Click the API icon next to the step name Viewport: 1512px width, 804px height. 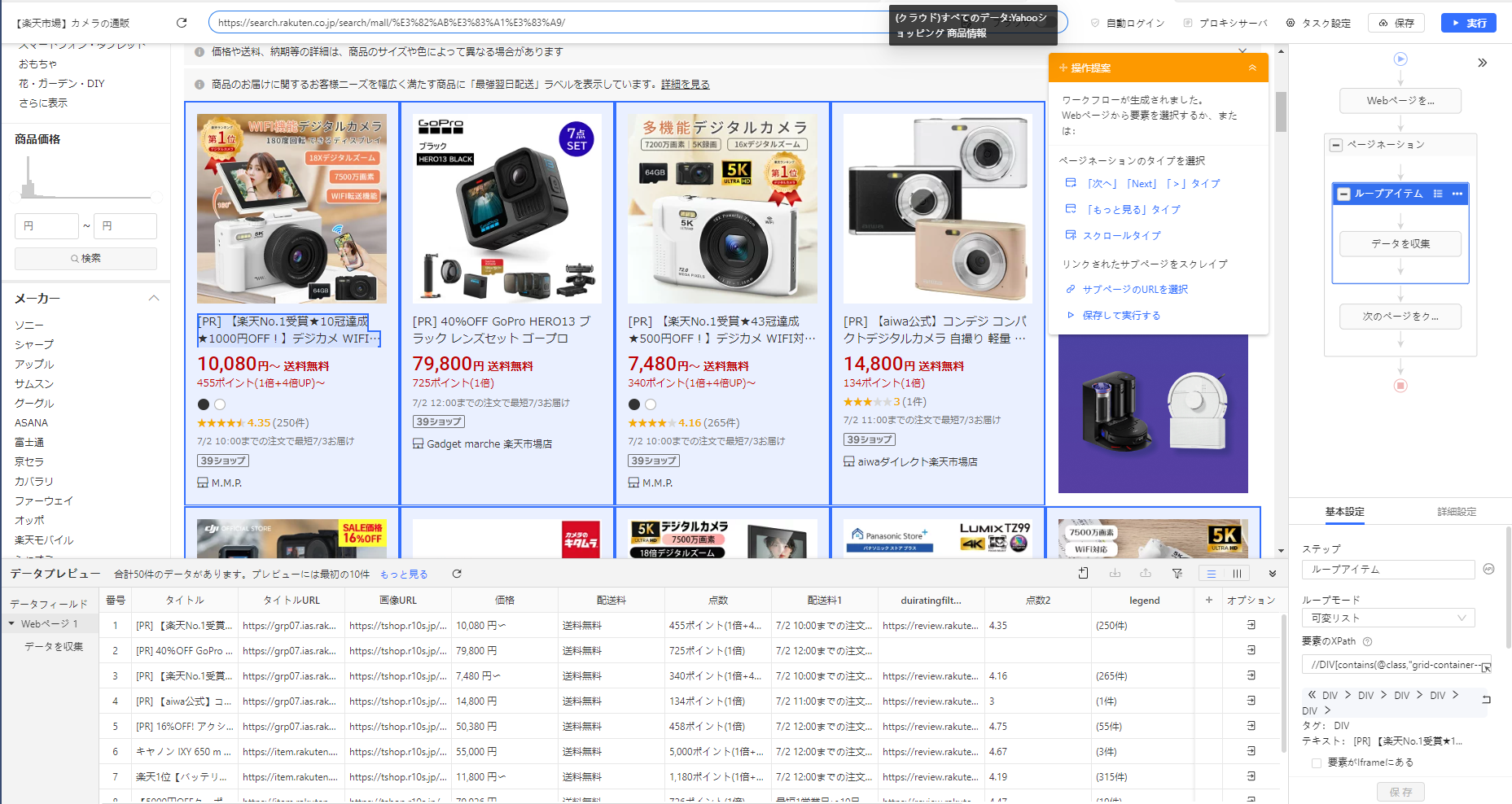coord(1489,569)
